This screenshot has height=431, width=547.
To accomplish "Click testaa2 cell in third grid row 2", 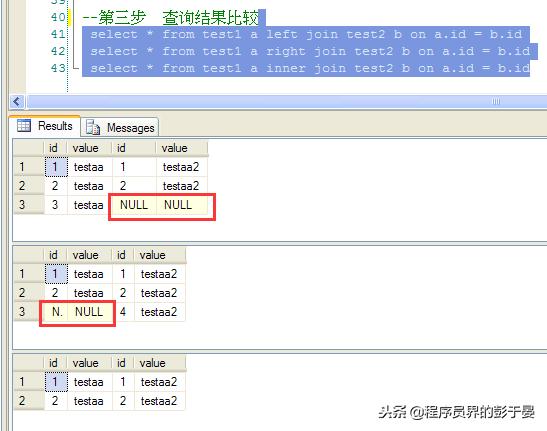I will pyautogui.click(x=159, y=401).
